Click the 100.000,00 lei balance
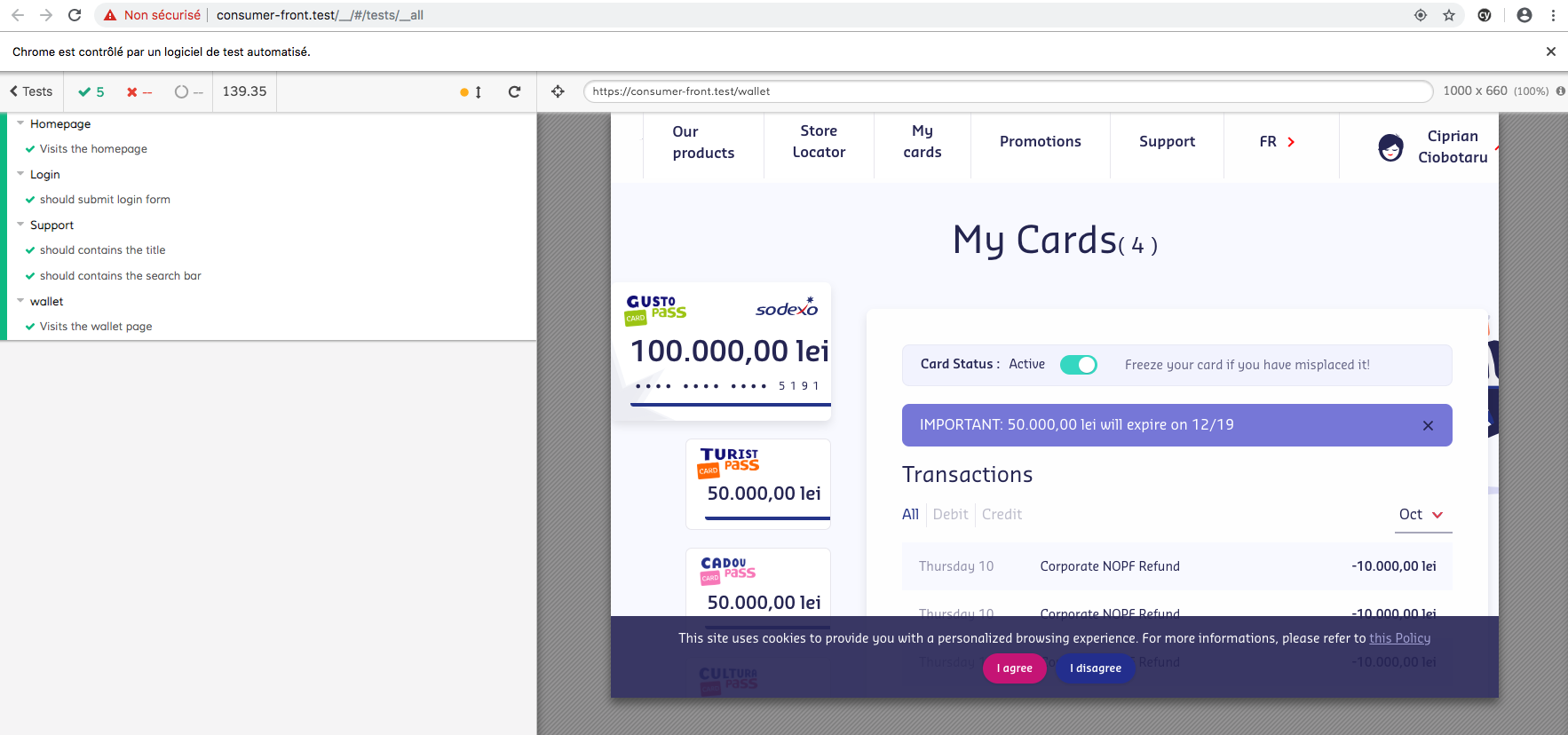The width and height of the screenshot is (1568, 735). pos(730,352)
